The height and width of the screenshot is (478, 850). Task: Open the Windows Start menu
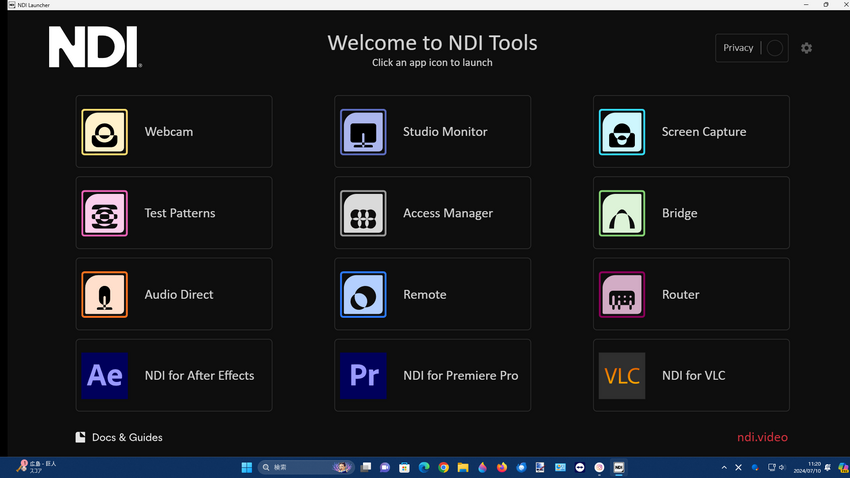247,467
